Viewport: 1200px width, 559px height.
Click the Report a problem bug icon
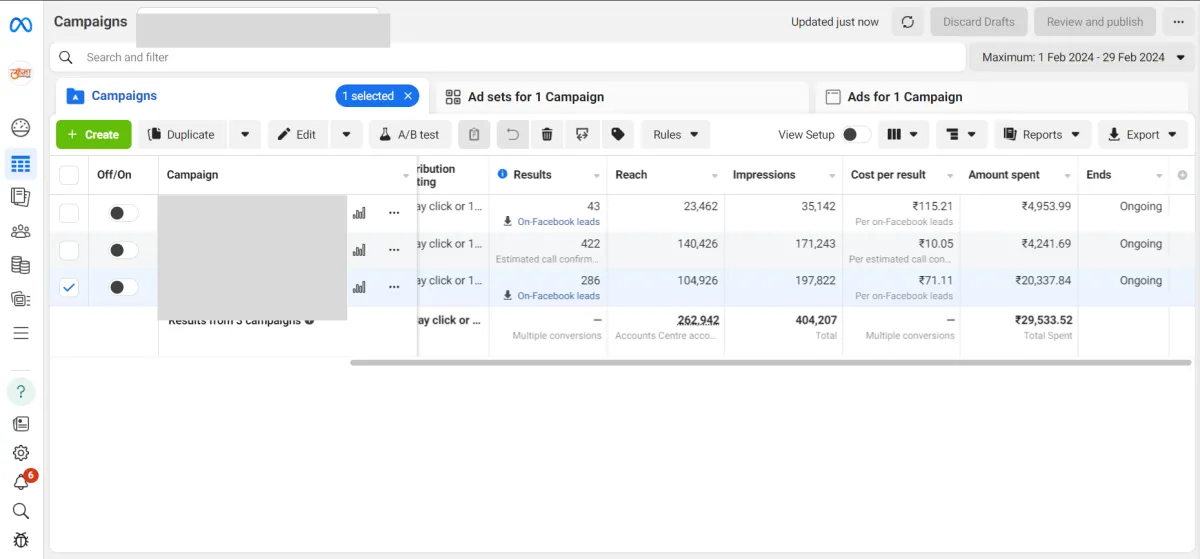pyautogui.click(x=21, y=540)
